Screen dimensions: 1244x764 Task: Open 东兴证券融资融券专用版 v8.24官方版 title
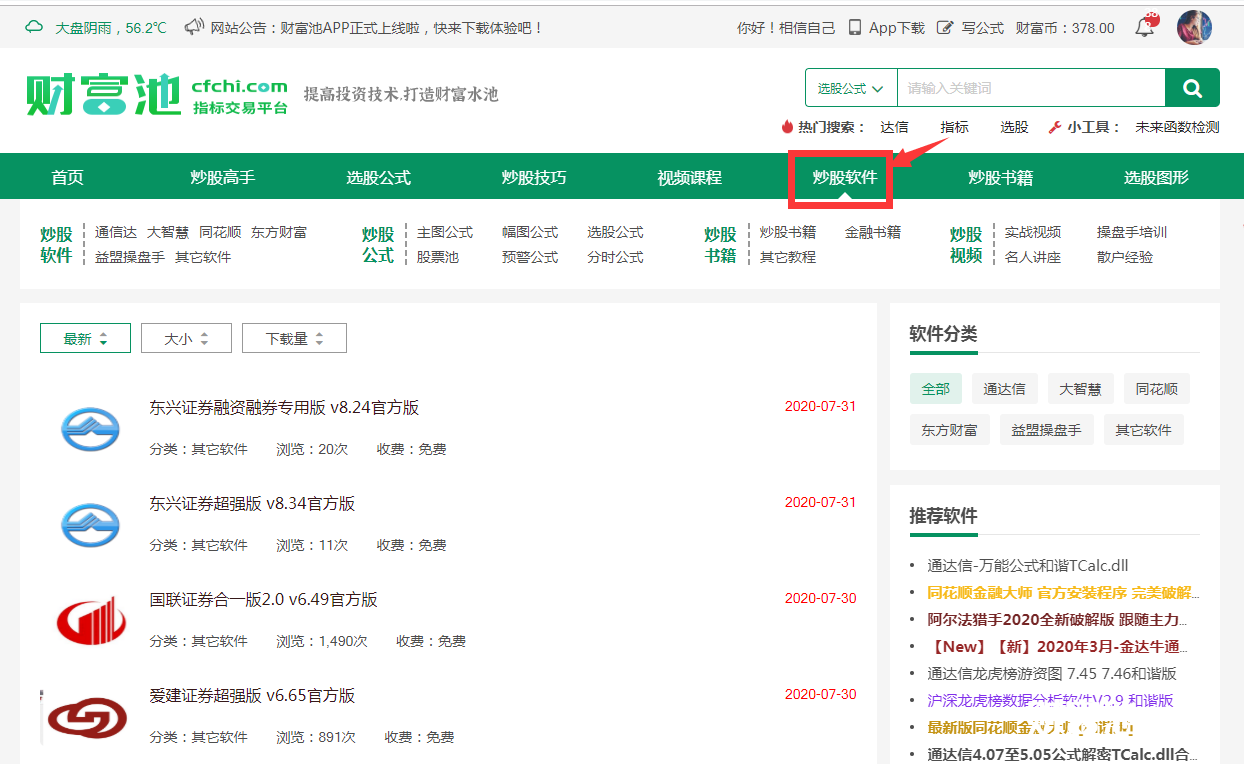click(x=284, y=408)
